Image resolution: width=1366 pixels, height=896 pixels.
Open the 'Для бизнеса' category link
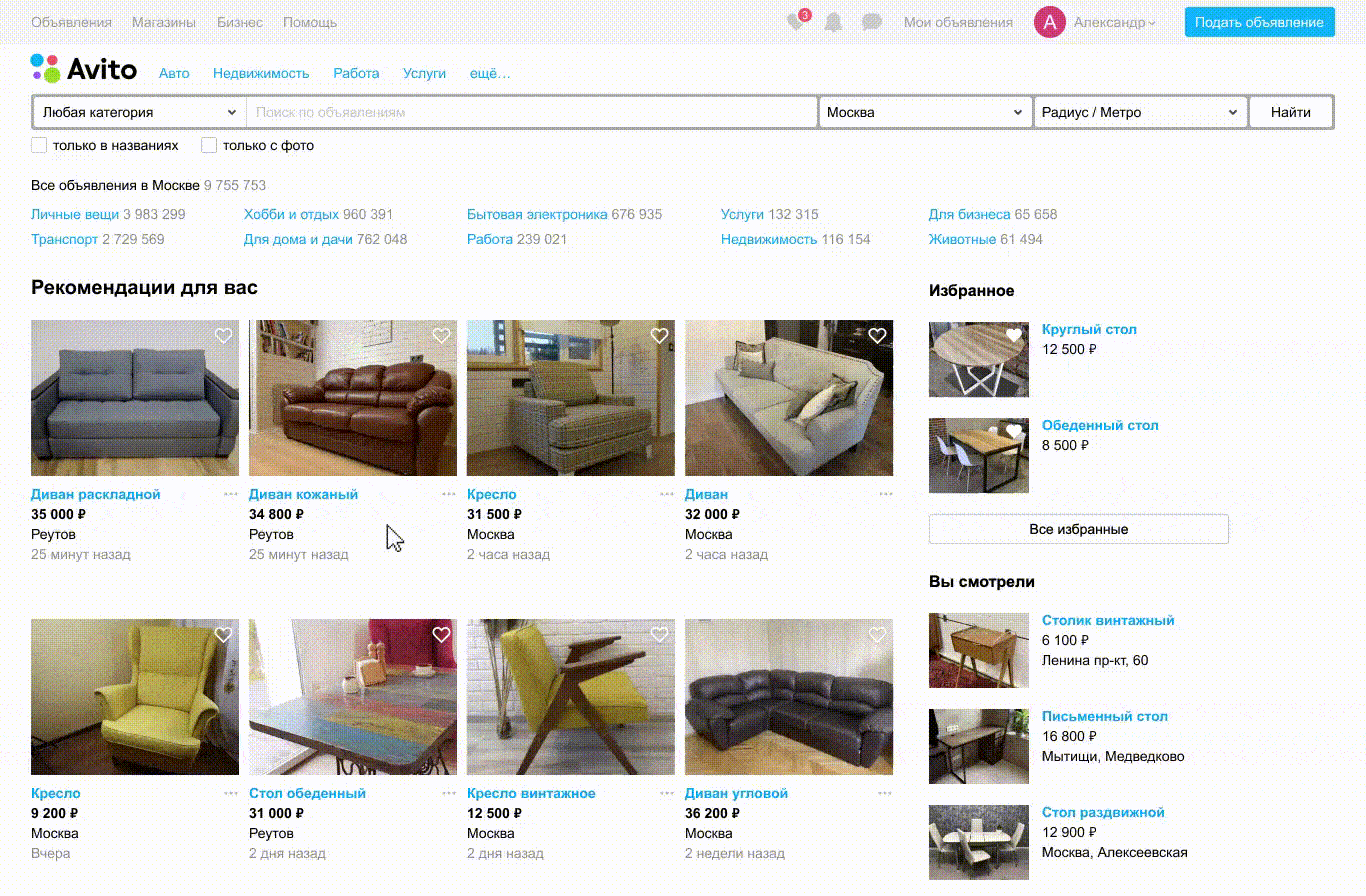click(x=969, y=214)
